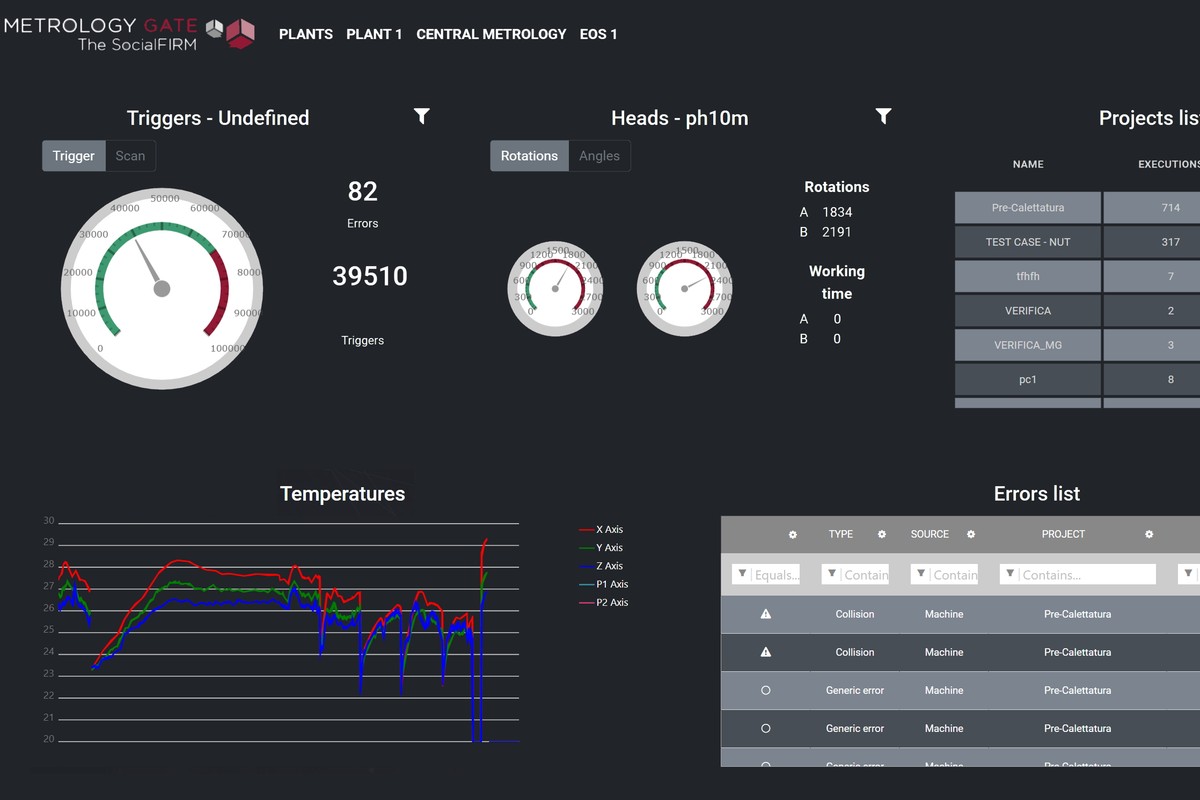Click Collision cell in first error row

coord(855,614)
